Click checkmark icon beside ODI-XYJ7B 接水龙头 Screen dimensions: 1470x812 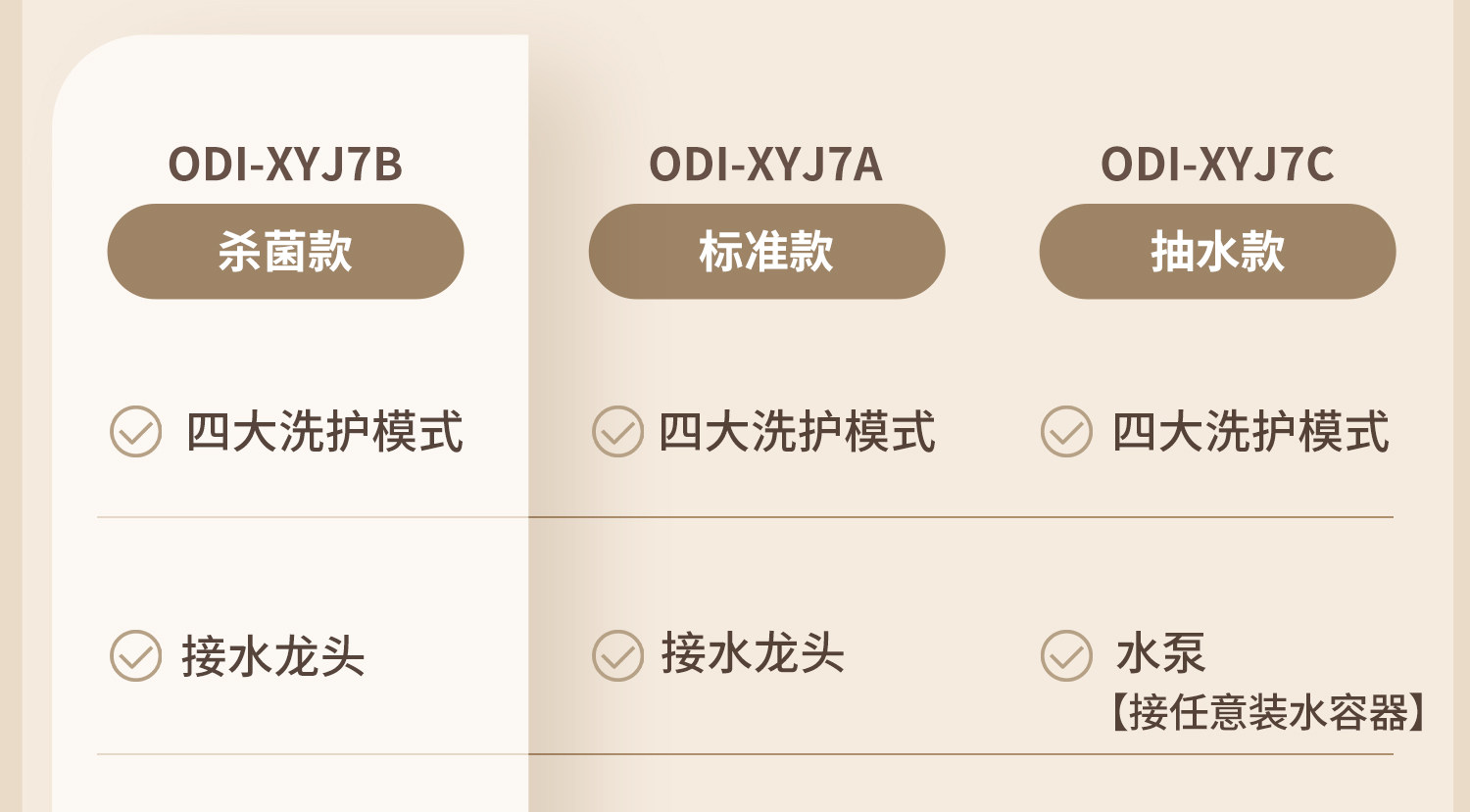[135, 655]
